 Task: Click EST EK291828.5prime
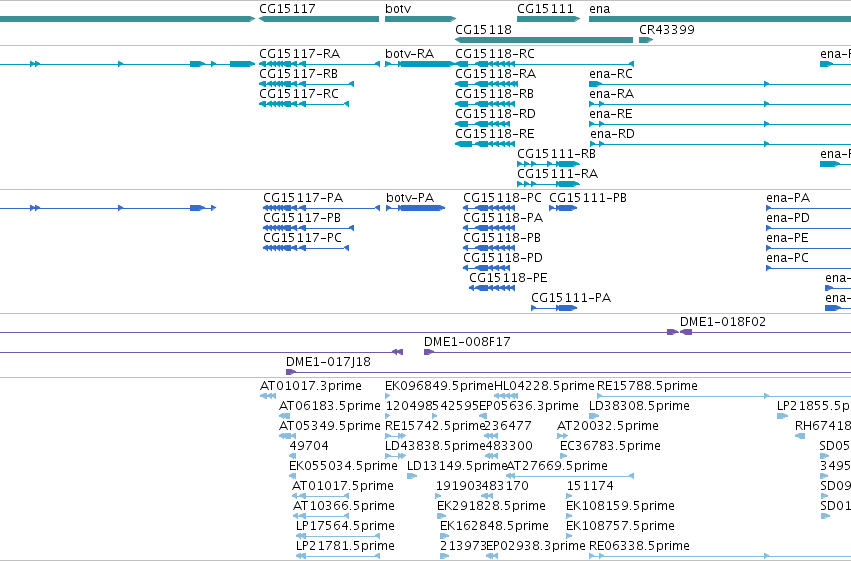click(440, 517)
